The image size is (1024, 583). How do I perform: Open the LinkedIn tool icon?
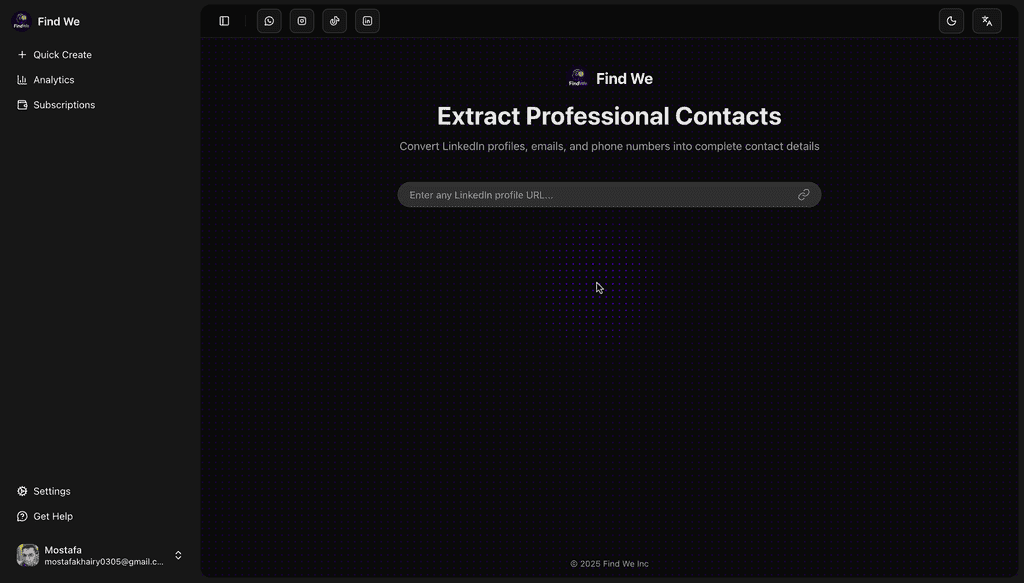click(x=367, y=21)
